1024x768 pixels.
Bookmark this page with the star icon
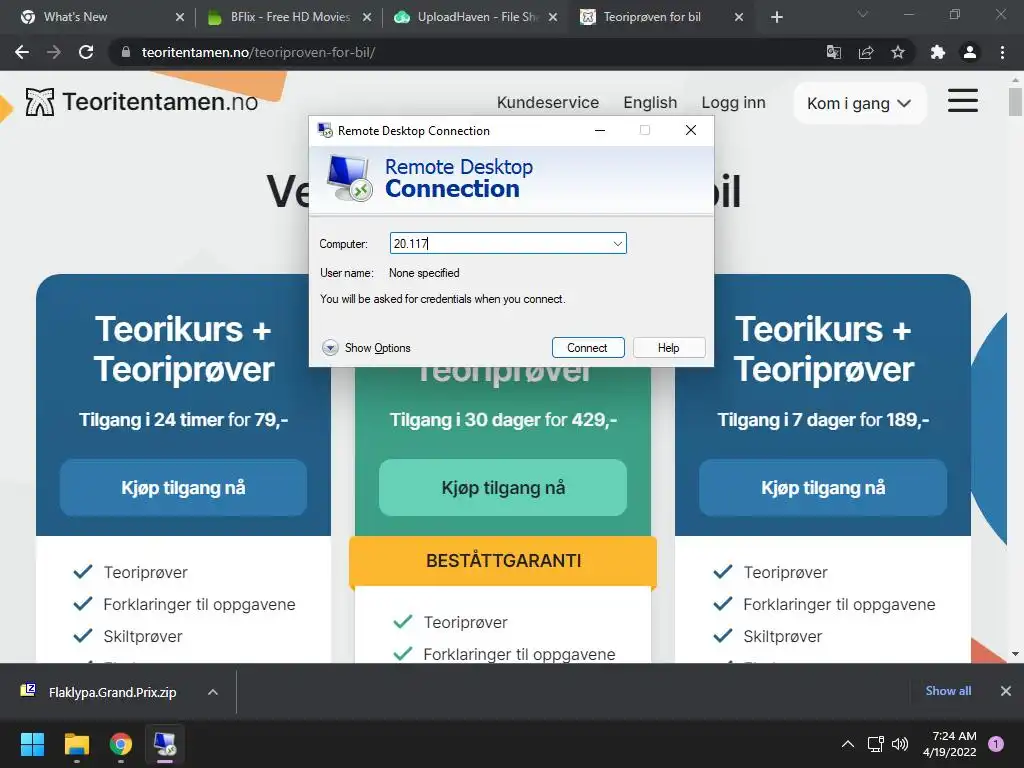point(898,52)
